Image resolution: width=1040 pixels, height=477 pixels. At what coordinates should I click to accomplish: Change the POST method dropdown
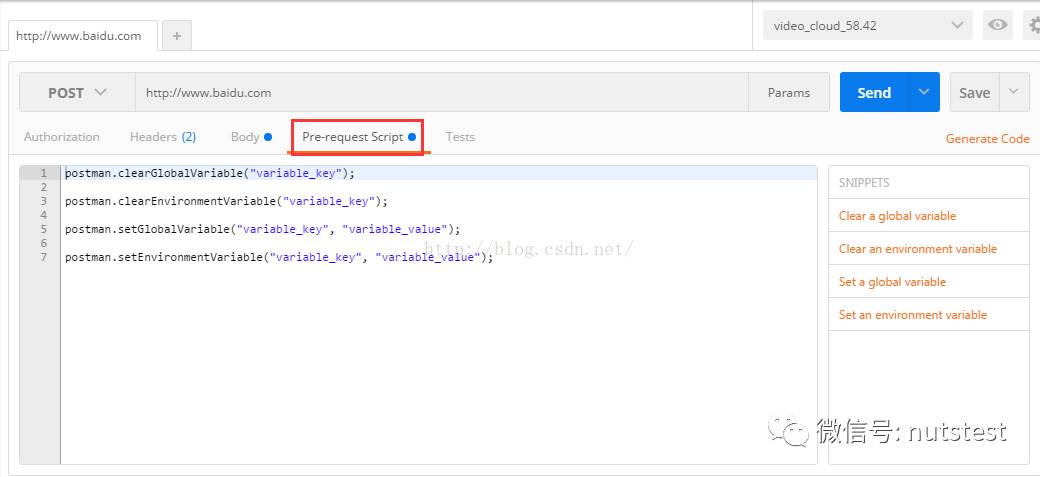(78, 92)
